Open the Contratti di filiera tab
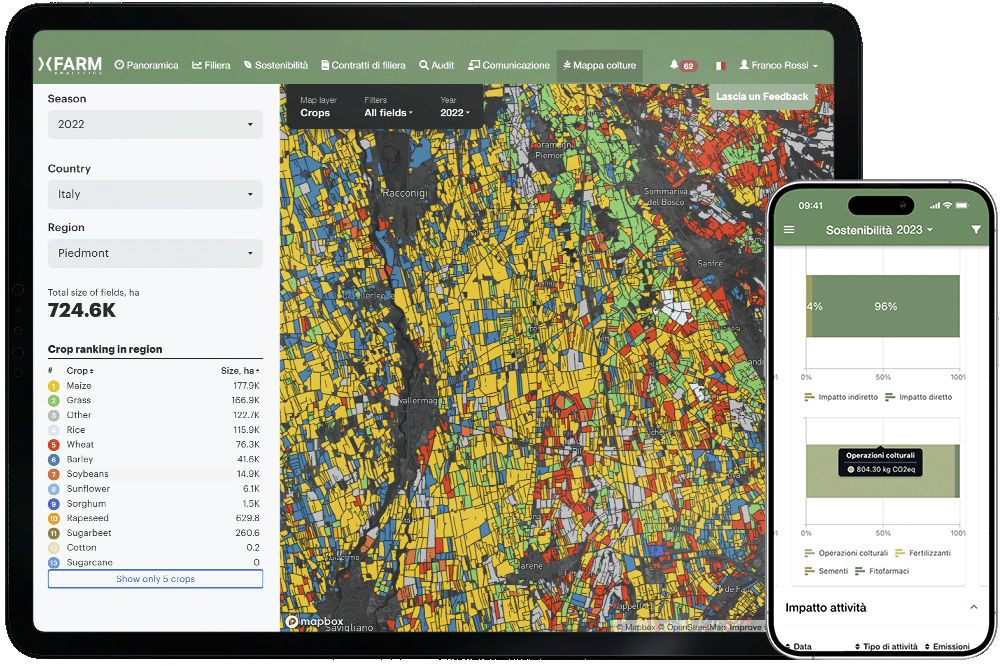This screenshot has width=1000, height=666. [x=363, y=65]
